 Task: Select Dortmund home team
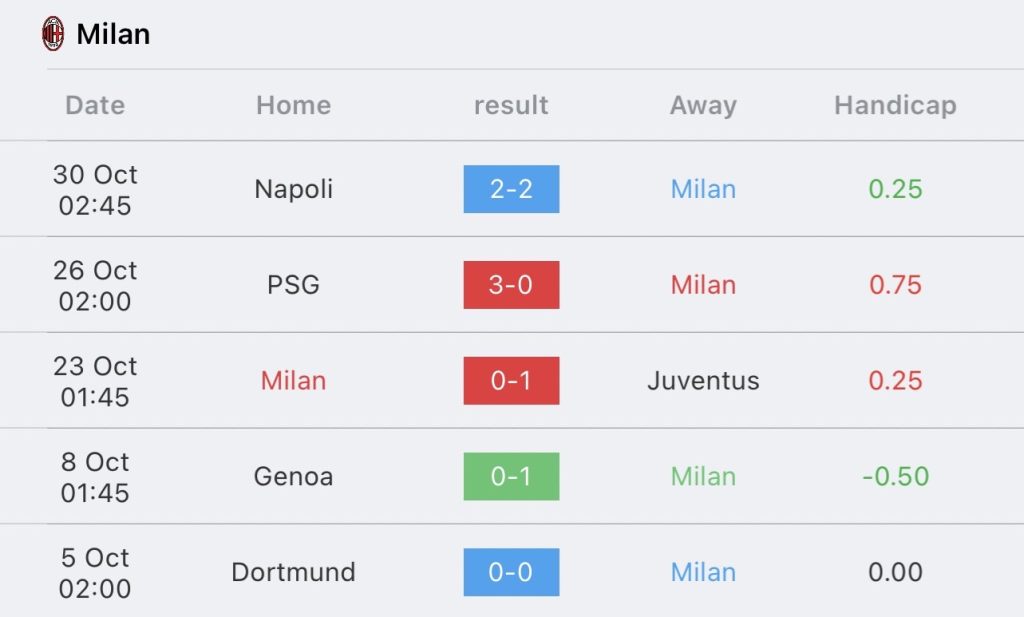[293, 572]
